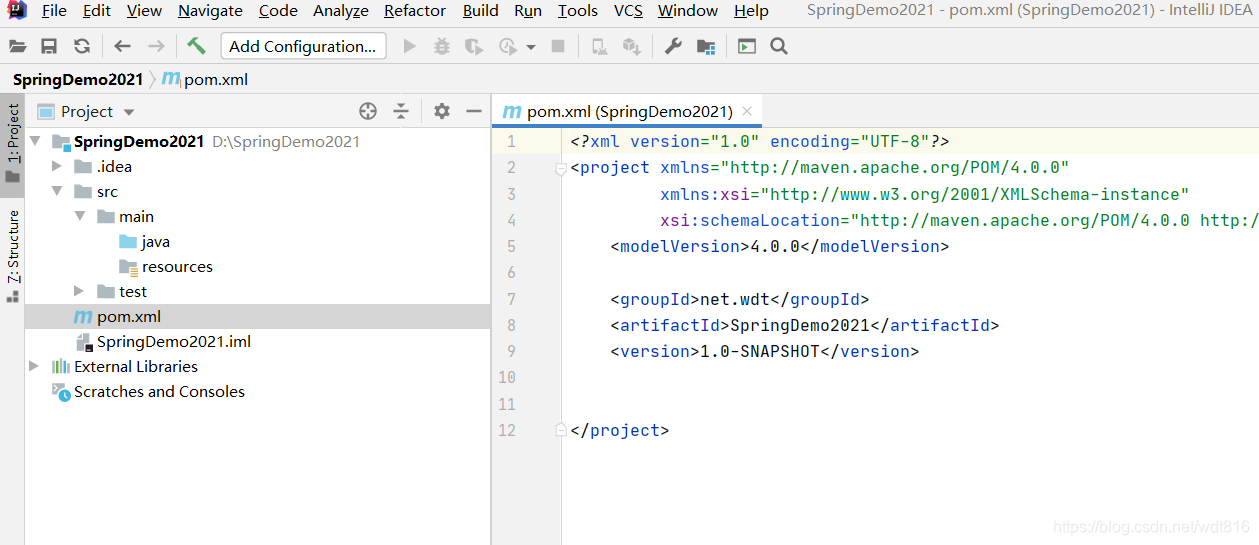
Task: Click the Run play icon
Action: pyautogui.click(x=409, y=46)
